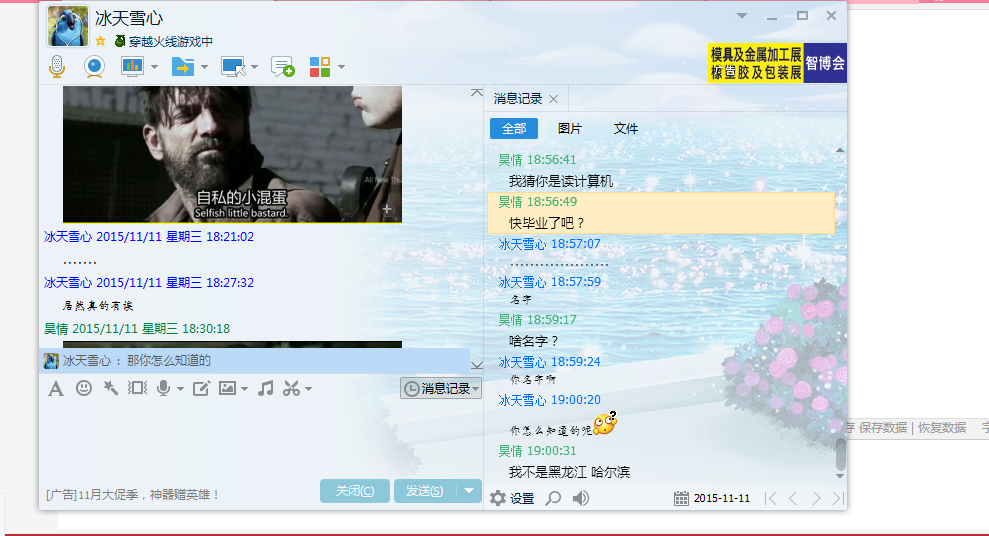Switch to the 图片 tab

tap(570, 129)
